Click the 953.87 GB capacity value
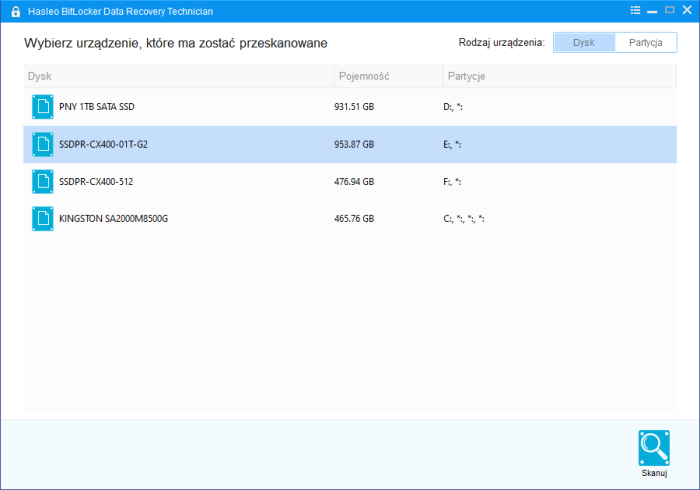The width and height of the screenshot is (700, 490). 354,144
